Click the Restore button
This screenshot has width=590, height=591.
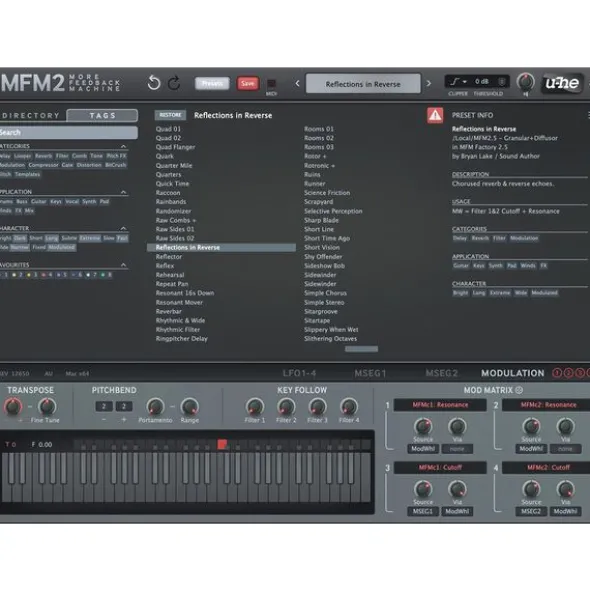170,115
